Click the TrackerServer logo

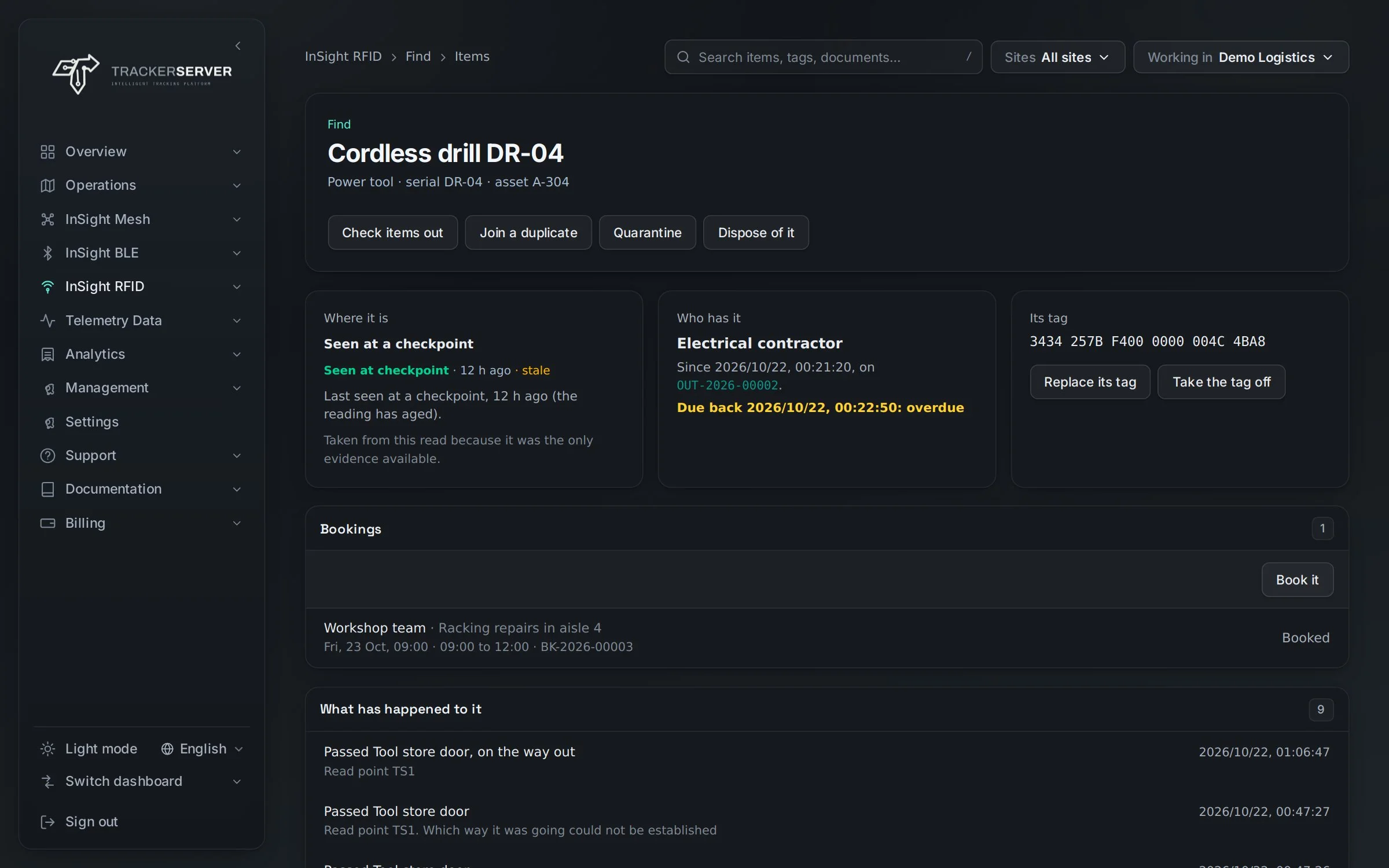pos(142,74)
